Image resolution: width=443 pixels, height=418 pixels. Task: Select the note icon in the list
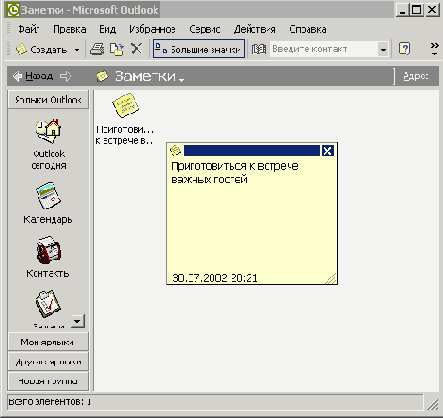click(x=125, y=105)
